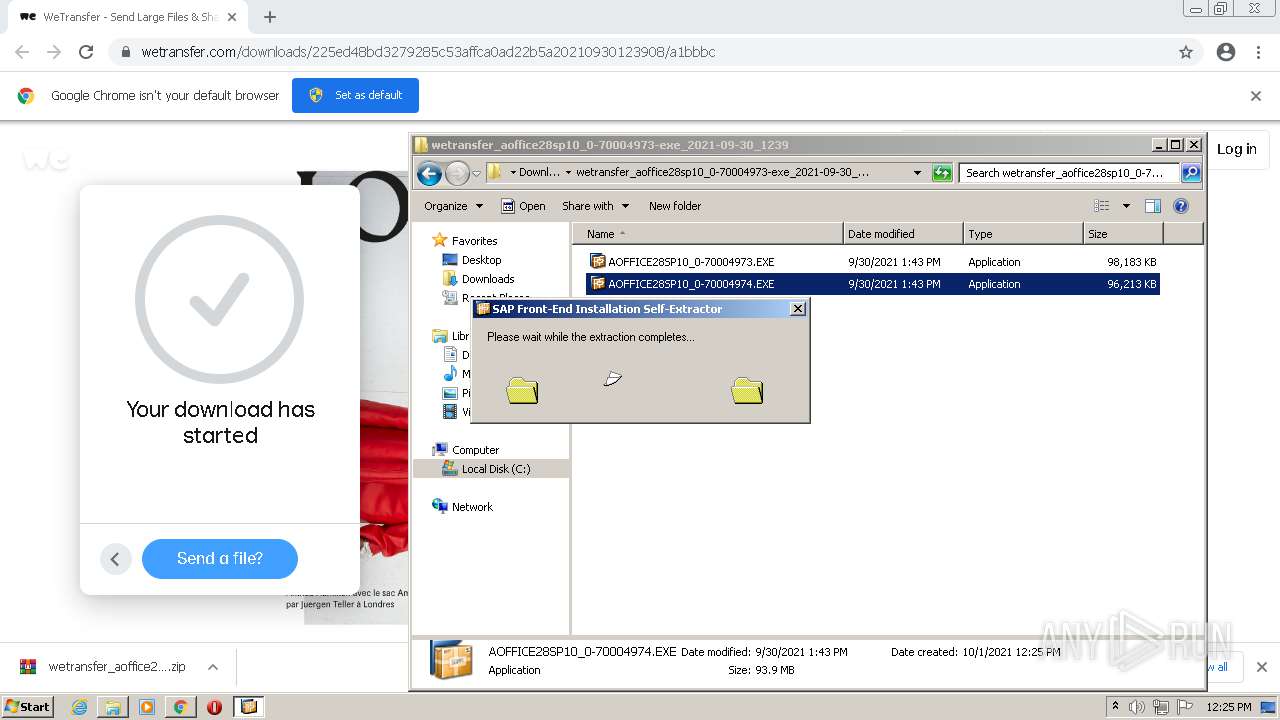Open Windows Explorer from taskbar
This screenshot has width=1280, height=720.
(x=113, y=707)
